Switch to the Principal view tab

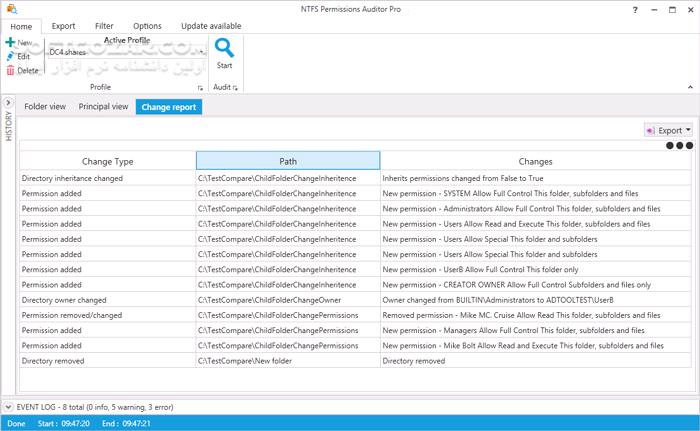(x=103, y=106)
